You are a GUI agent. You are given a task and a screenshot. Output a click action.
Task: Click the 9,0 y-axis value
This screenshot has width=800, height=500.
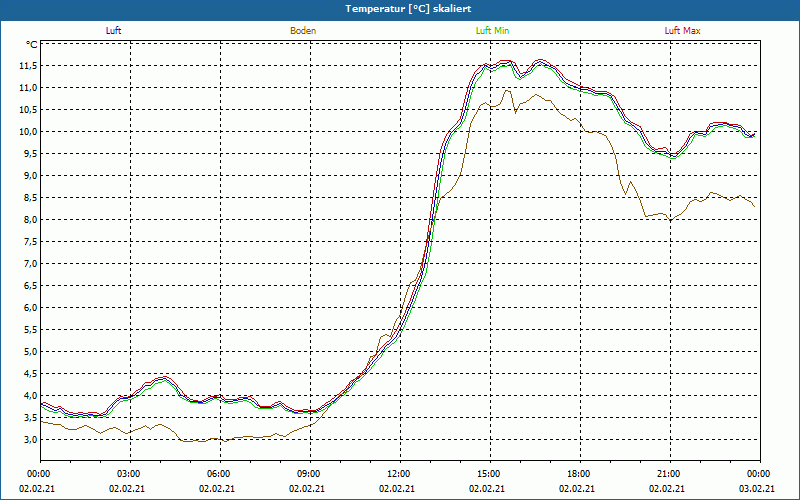point(30,176)
